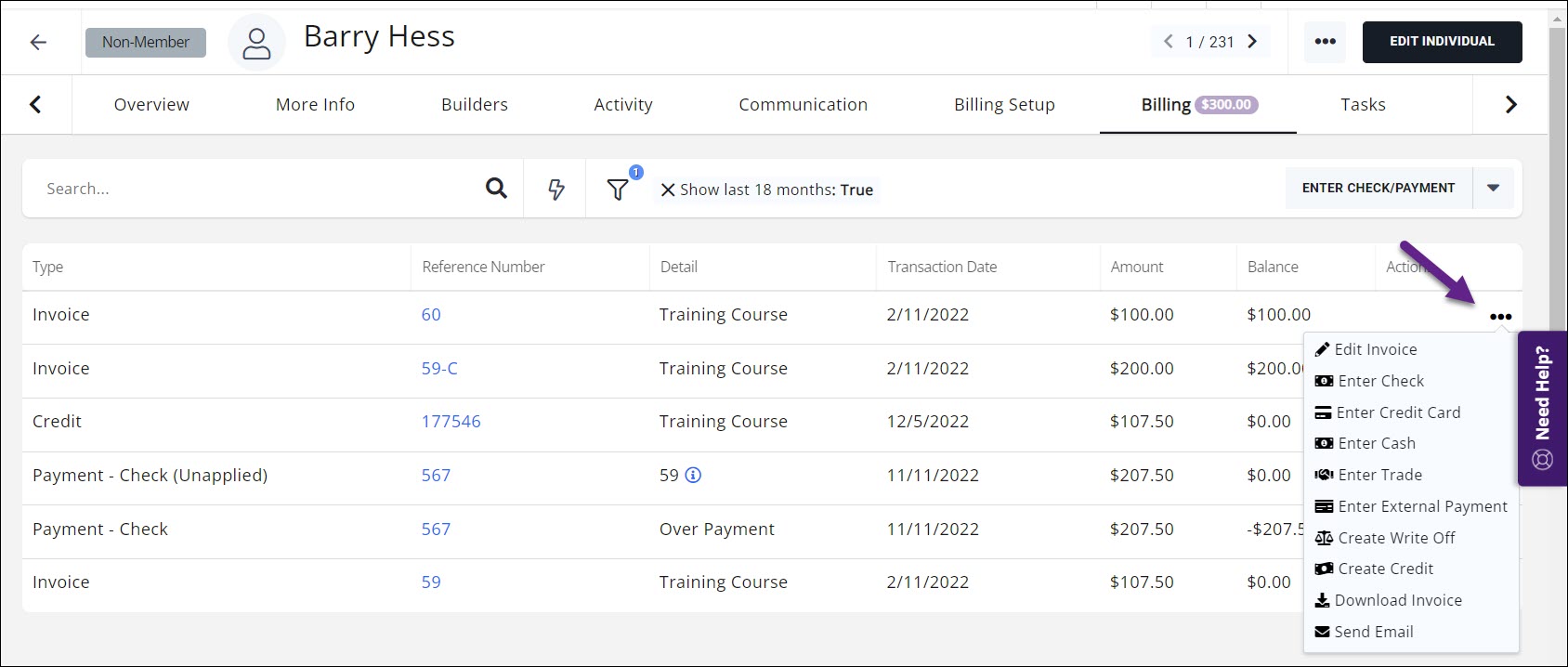Expand Enter Check/Payment dropdown arrow

[1493, 188]
